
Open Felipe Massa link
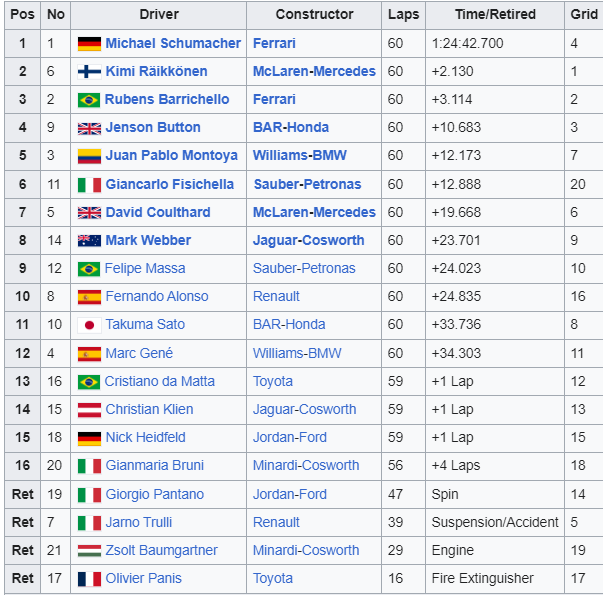point(145,268)
